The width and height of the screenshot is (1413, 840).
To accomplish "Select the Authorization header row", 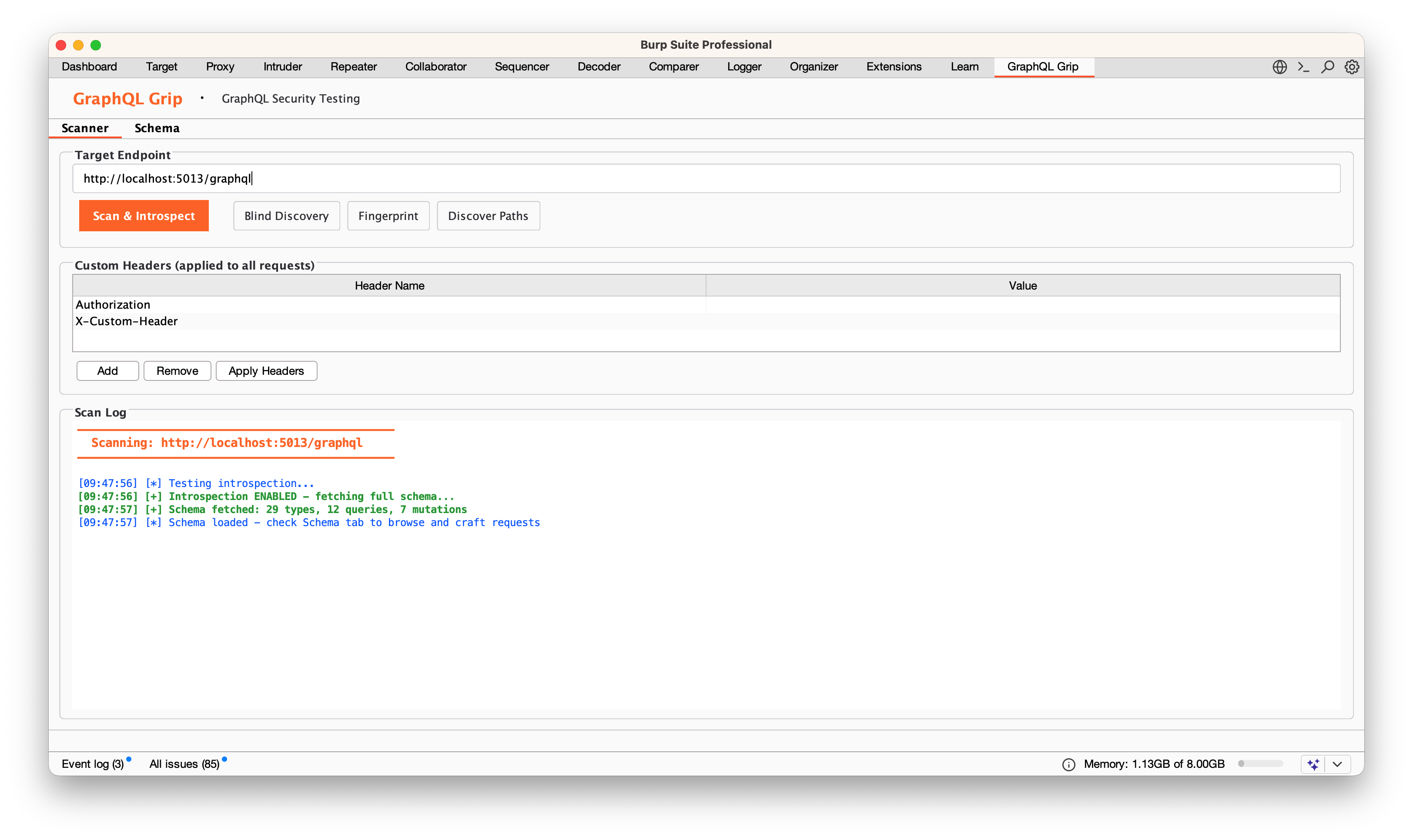I will pos(389,304).
